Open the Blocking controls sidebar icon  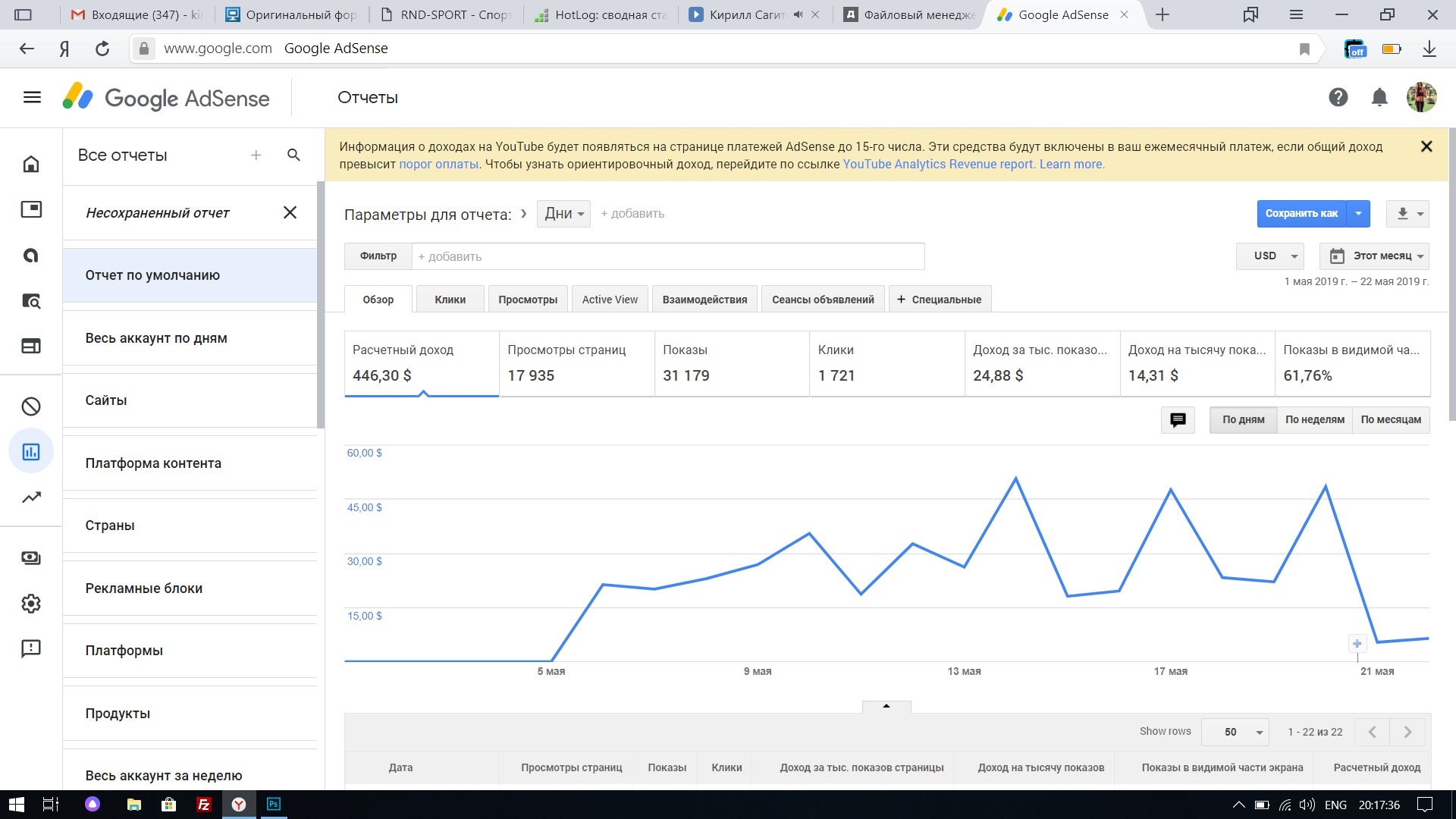(31, 406)
